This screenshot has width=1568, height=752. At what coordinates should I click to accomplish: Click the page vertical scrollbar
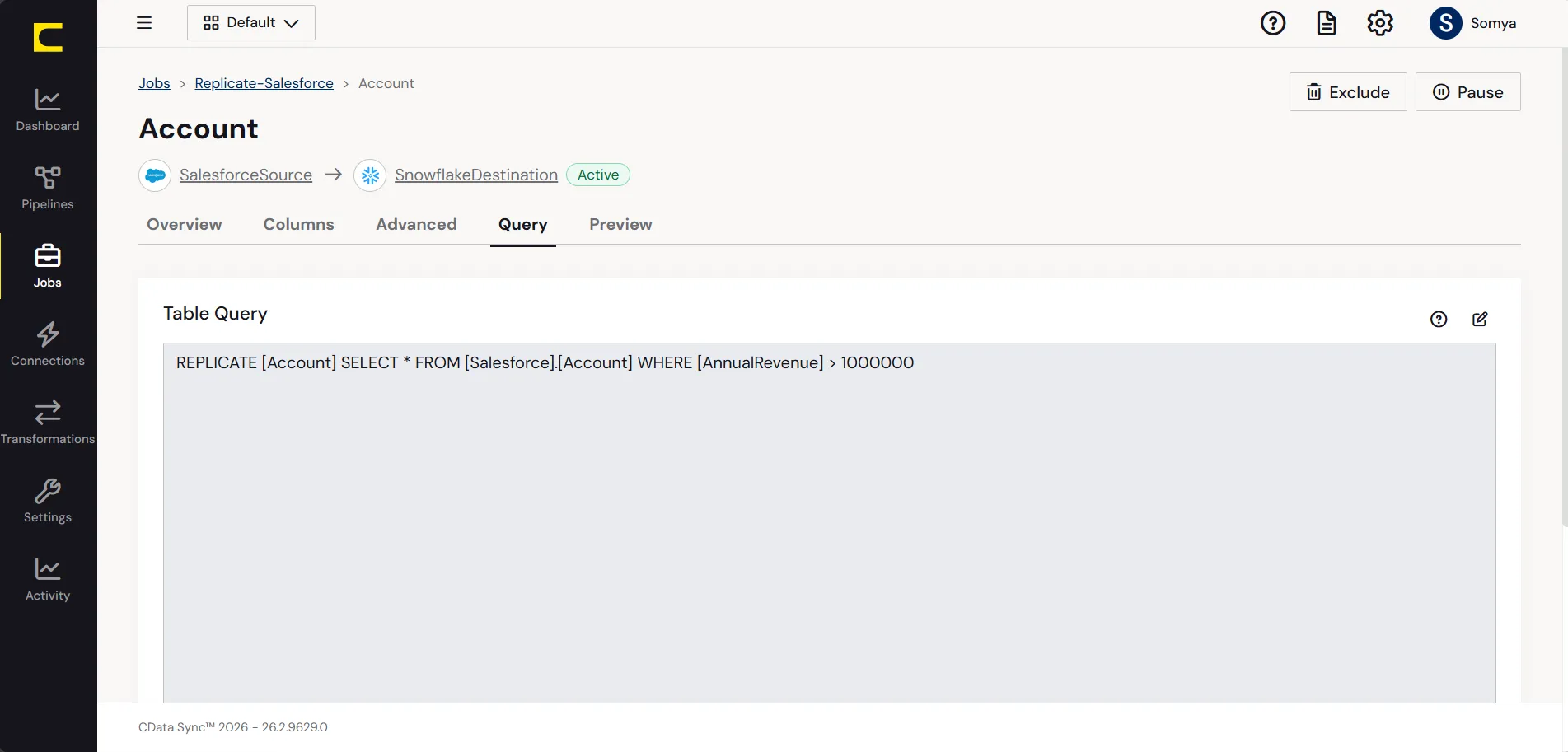(1565, 288)
